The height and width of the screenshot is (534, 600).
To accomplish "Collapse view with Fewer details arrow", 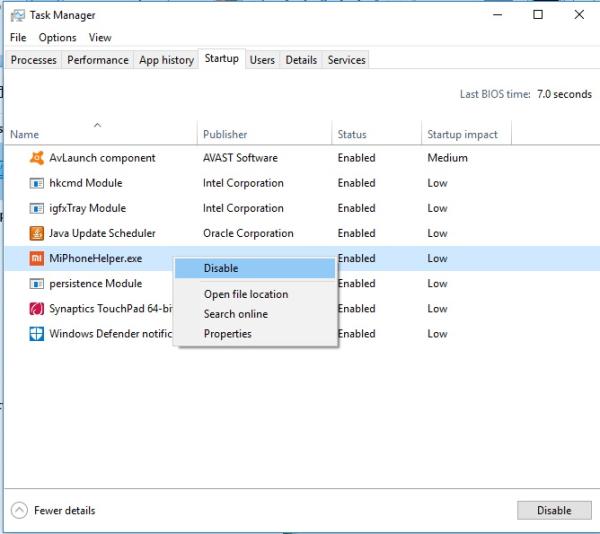I will 20,510.
